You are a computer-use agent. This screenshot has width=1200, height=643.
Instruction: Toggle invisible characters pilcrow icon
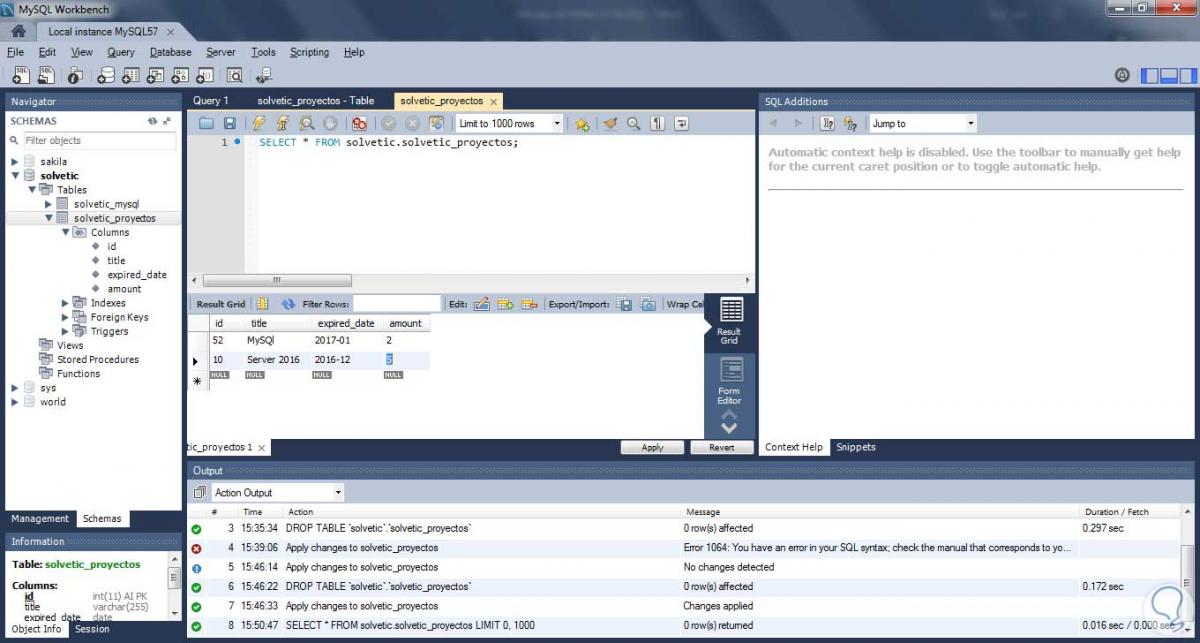pyautogui.click(x=658, y=124)
